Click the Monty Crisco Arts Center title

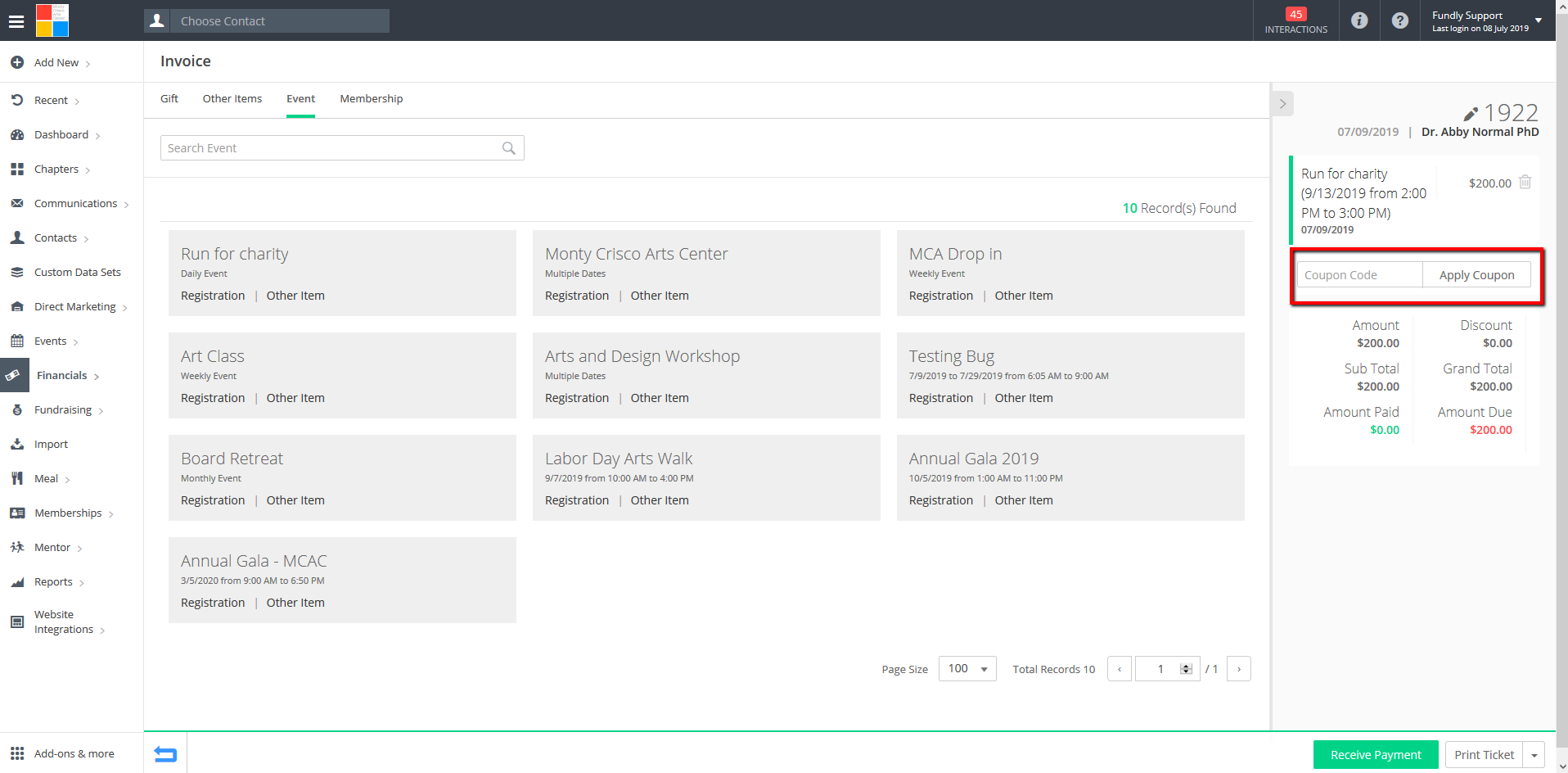637,254
